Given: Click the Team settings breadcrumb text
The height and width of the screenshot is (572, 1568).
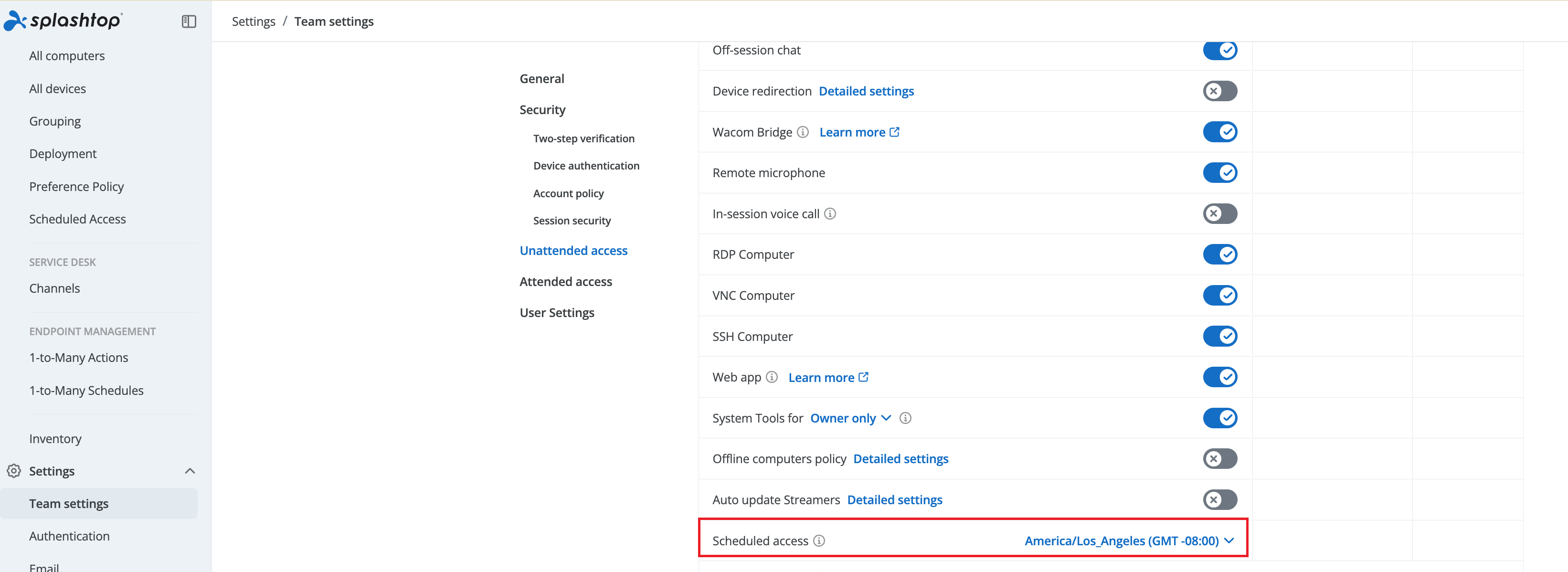Looking at the screenshot, I should tap(334, 21).
